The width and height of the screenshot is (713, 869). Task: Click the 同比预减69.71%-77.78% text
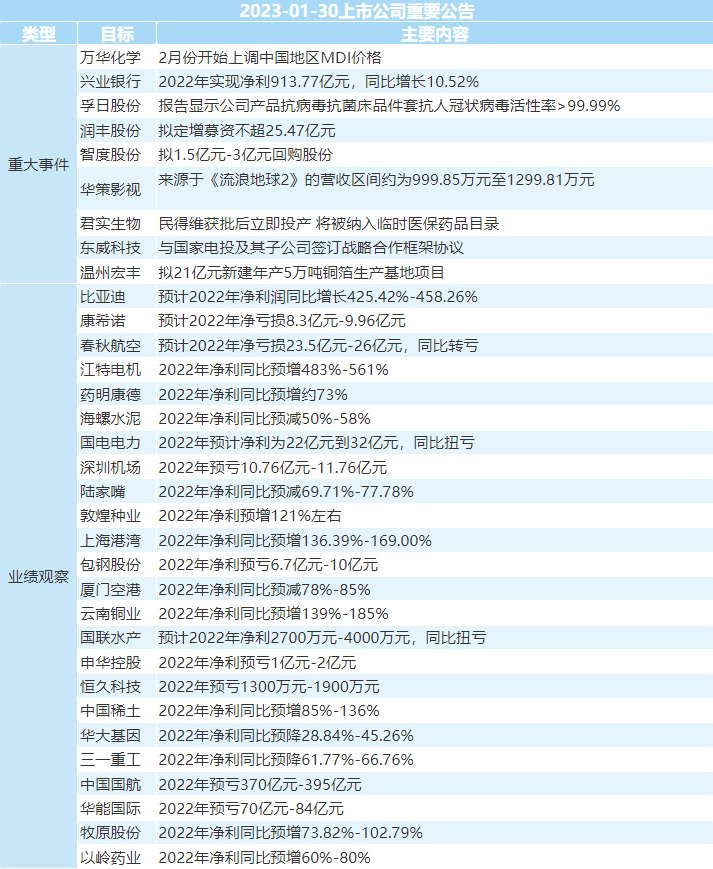pos(286,492)
